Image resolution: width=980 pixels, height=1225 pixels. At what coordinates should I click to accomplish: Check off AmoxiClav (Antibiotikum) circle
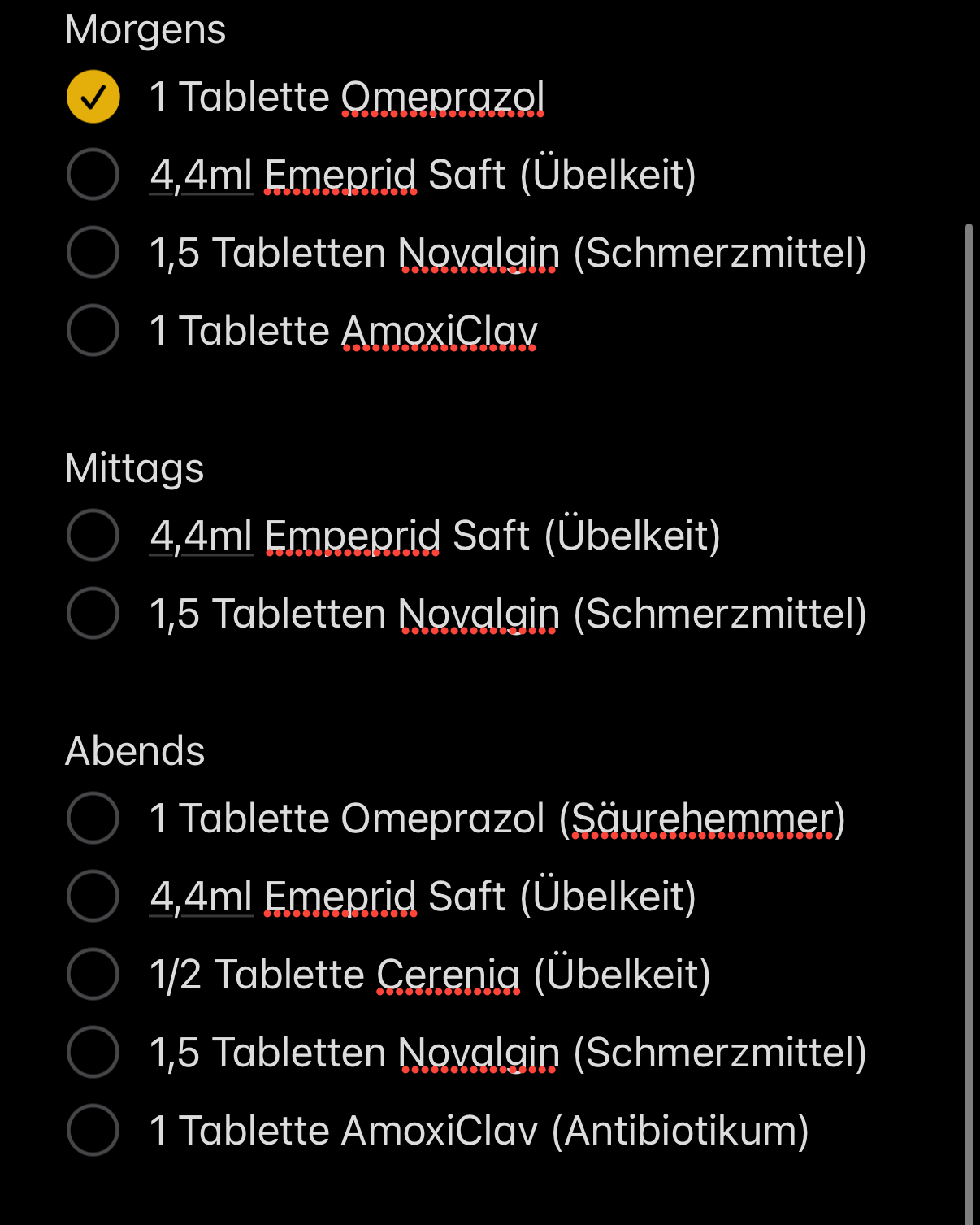(x=93, y=1130)
